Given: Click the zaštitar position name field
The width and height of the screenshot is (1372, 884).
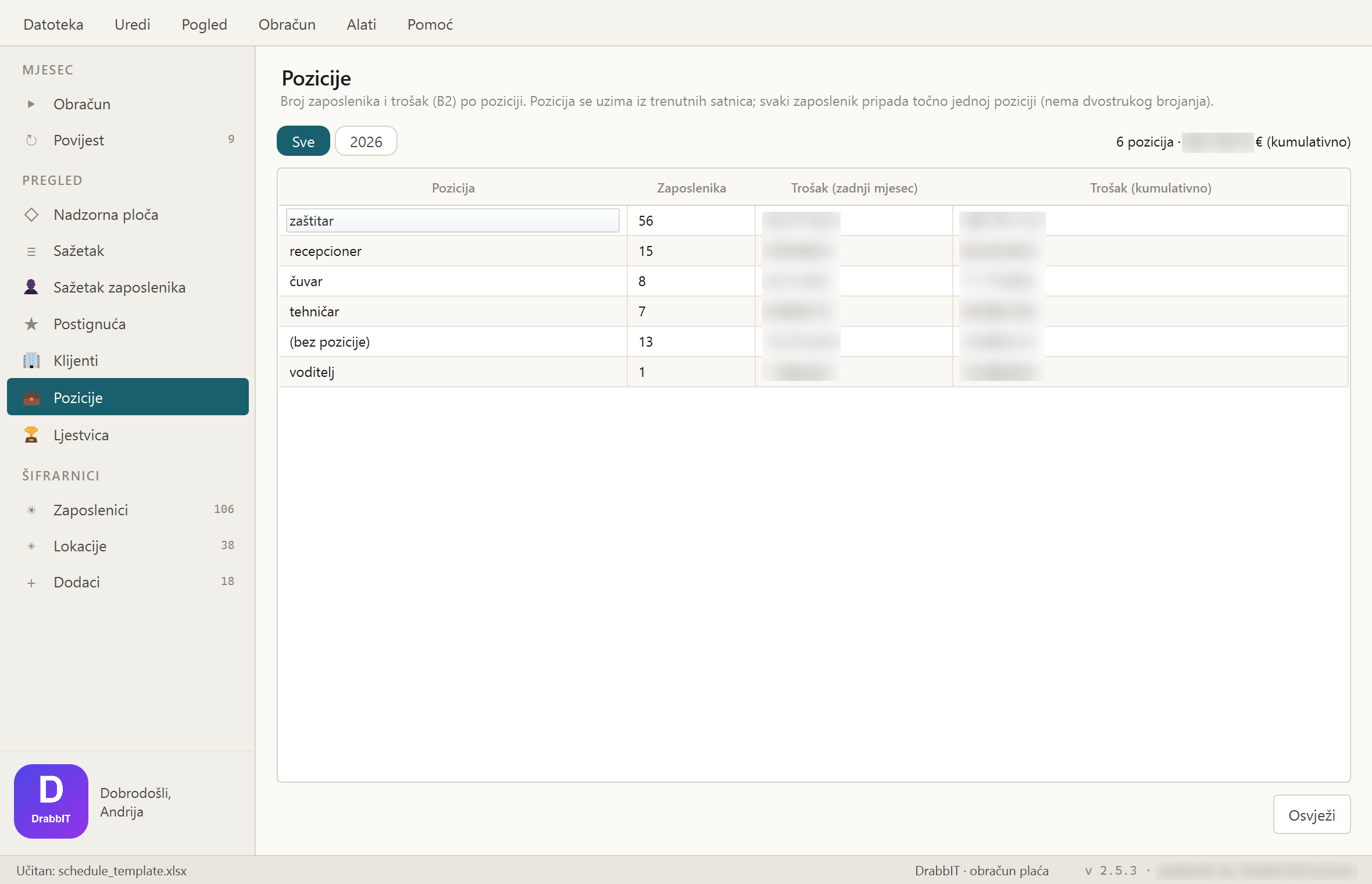Looking at the screenshot, I should (x=453, y=221).
